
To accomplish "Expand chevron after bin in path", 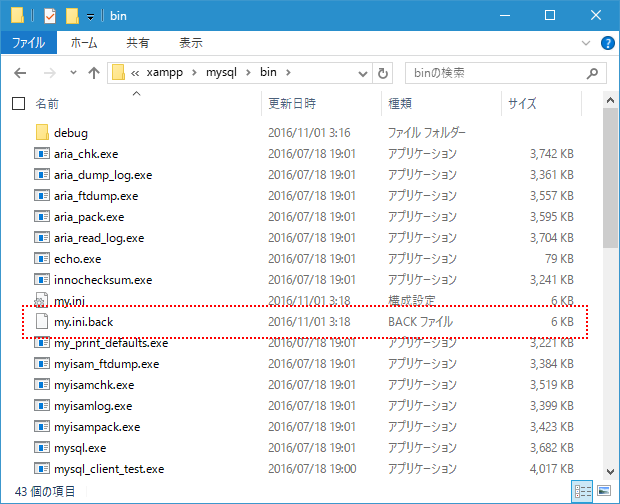I will coord(288,73).
